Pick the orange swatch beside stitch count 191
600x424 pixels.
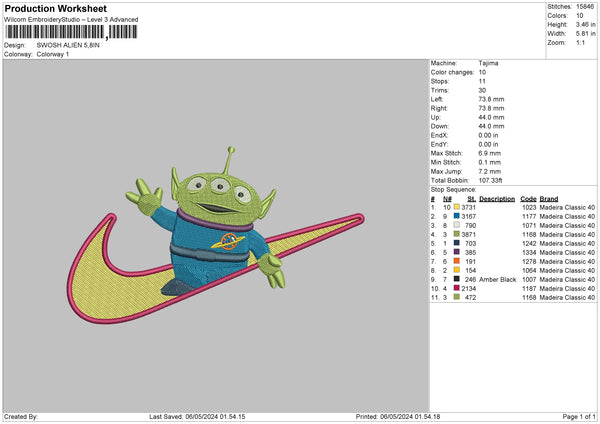(457, 261)
